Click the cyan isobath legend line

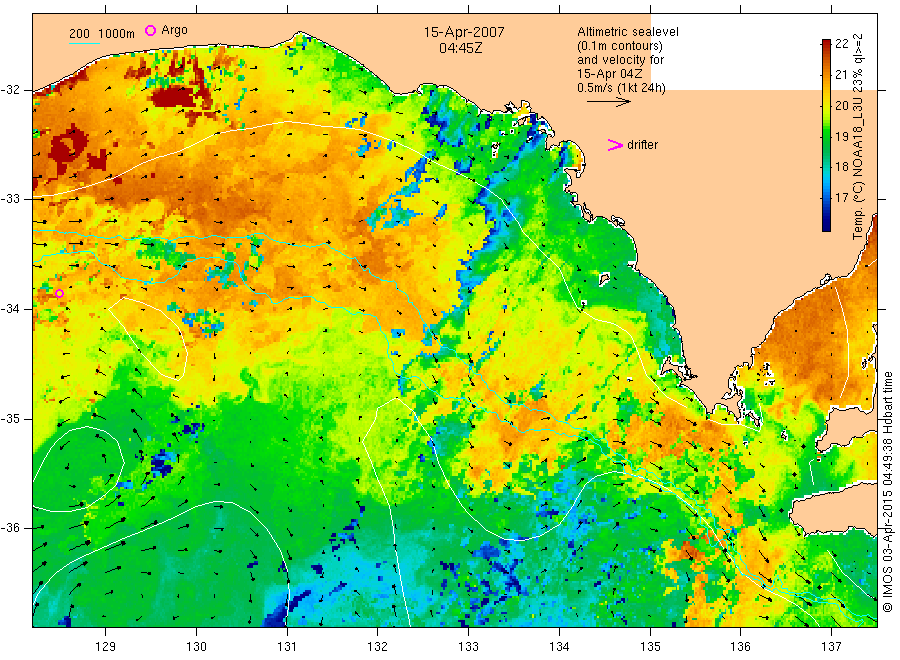84,43
